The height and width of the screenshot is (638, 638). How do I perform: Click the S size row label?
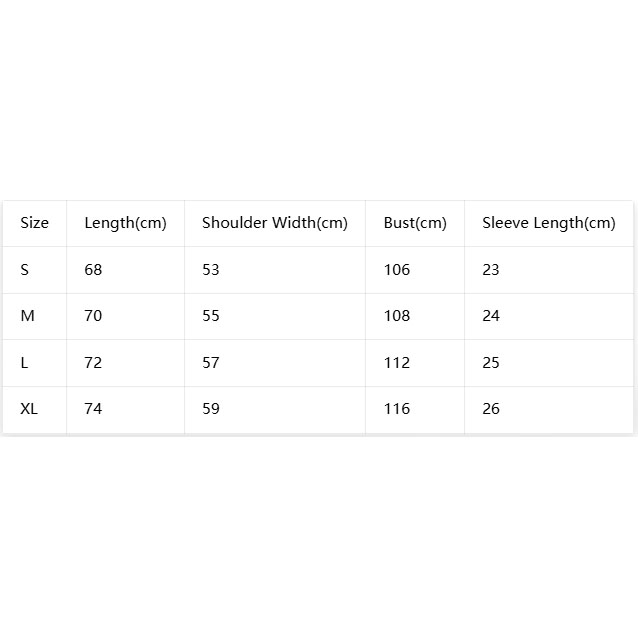[x=24, y=269]
